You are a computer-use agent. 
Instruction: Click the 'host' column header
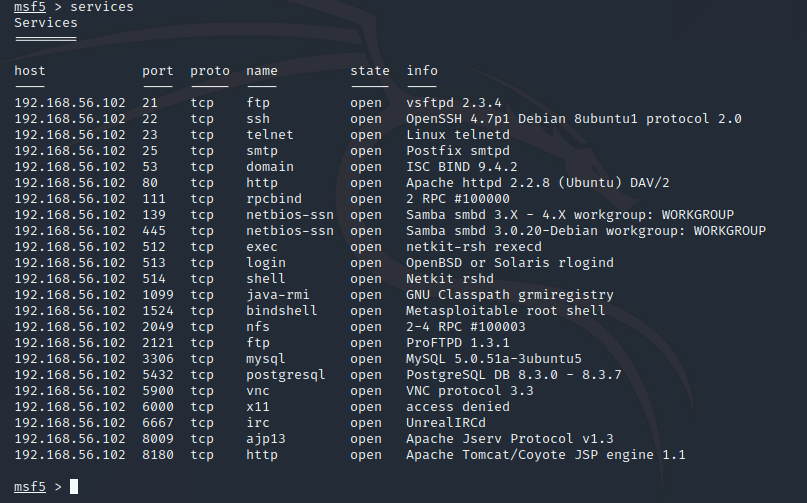point(29,71)
